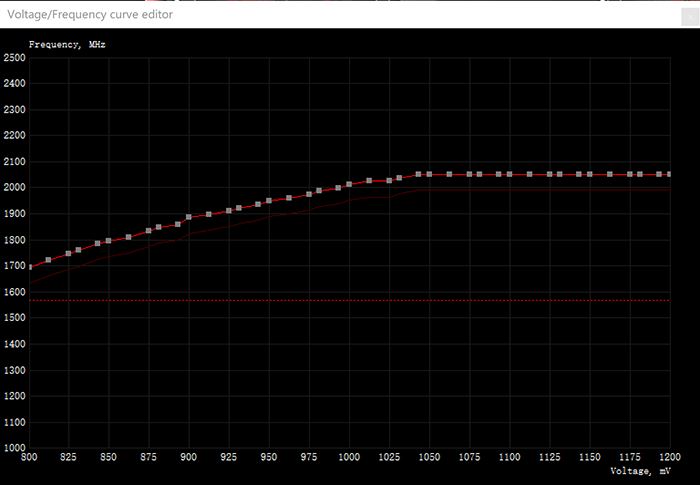Choose the curve point at 975 mV
The image size is (700, 485).
point(308,193)
